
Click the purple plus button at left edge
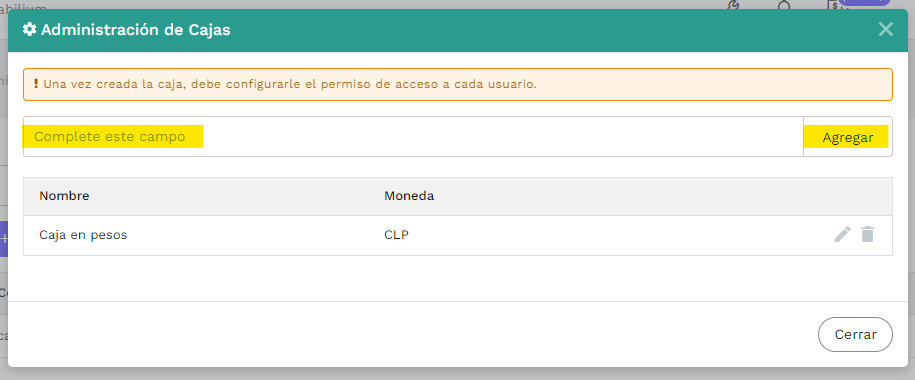coord(4,239)
